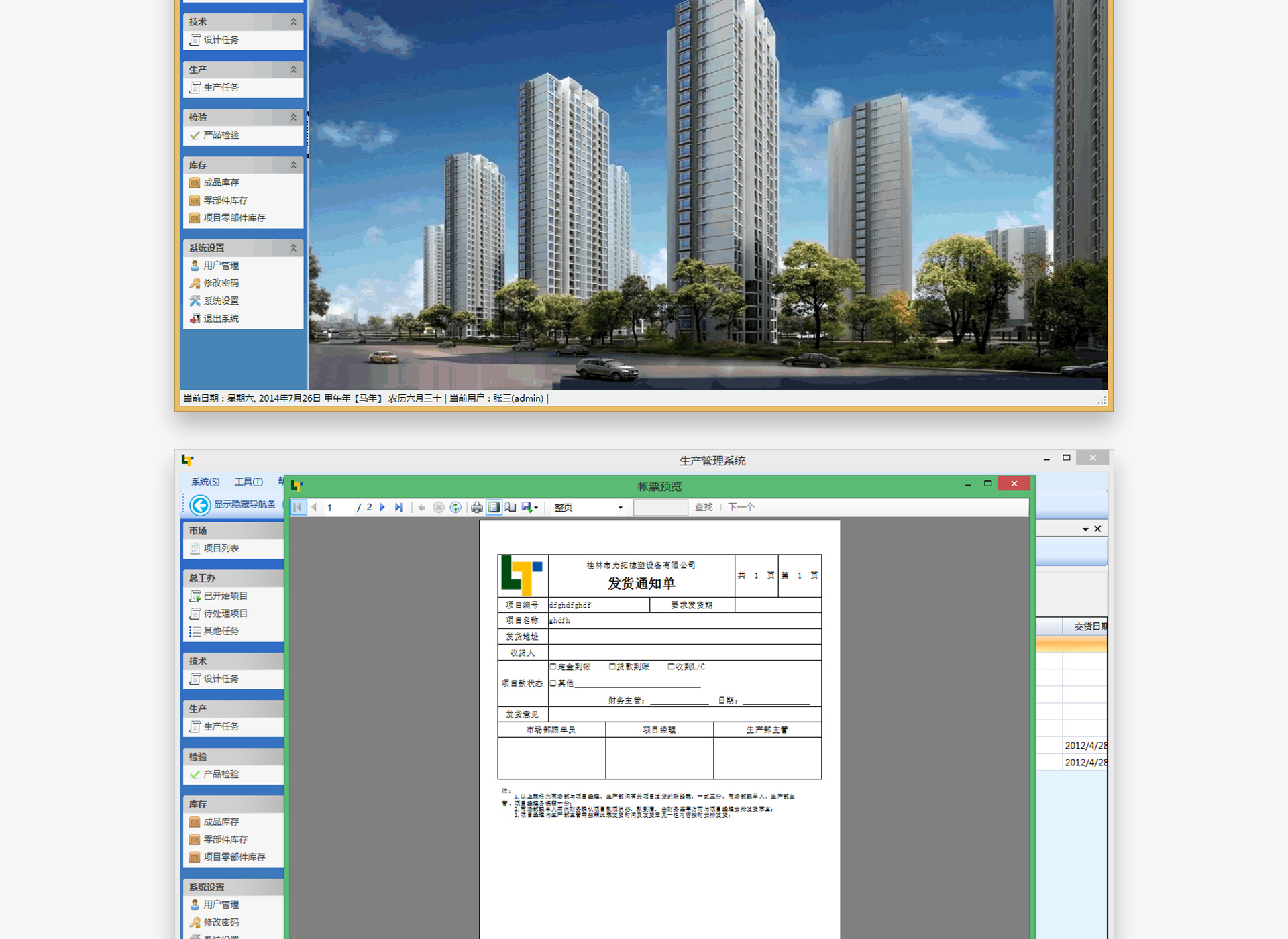Screen dimensions: 1288x939
Task: Open page setup icon in preview toolbar
Action: tap(511, 508)
